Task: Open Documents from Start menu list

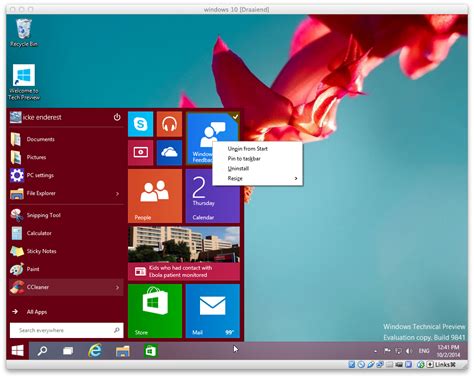Action: pos(67,139)
